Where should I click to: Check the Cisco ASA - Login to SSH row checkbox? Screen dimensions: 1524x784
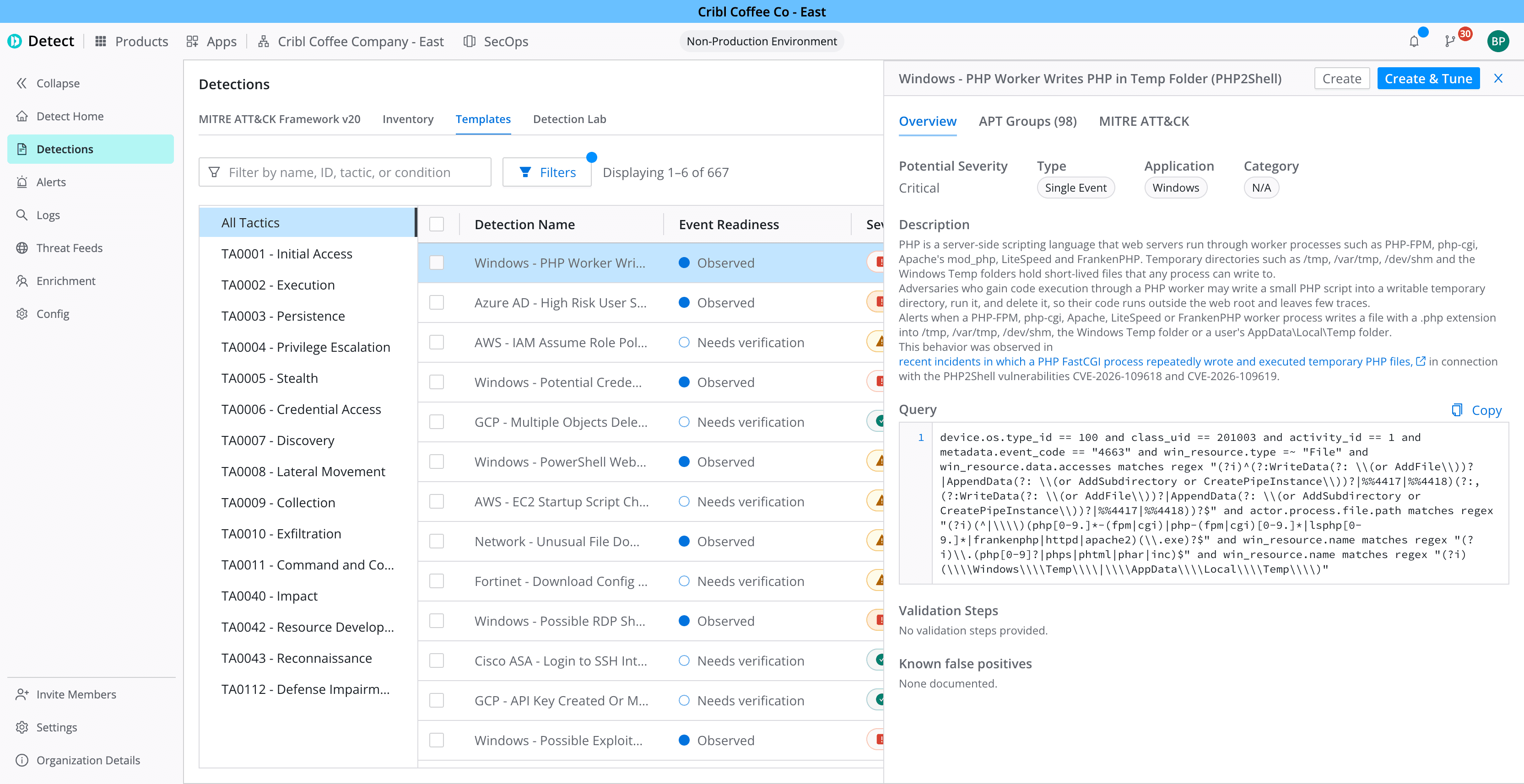437,660
